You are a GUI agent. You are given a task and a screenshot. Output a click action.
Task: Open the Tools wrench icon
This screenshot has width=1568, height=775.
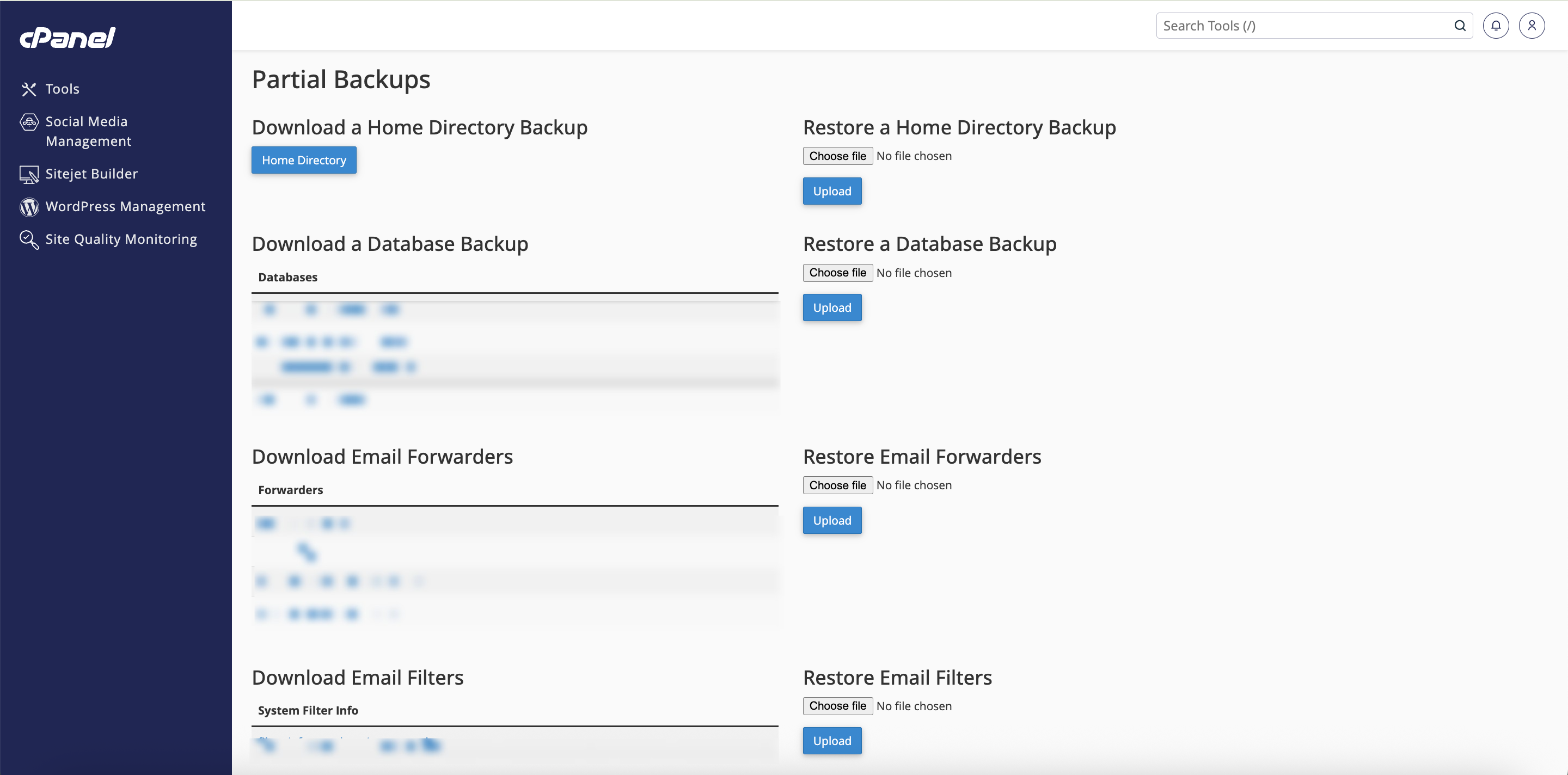pos(29,89)
